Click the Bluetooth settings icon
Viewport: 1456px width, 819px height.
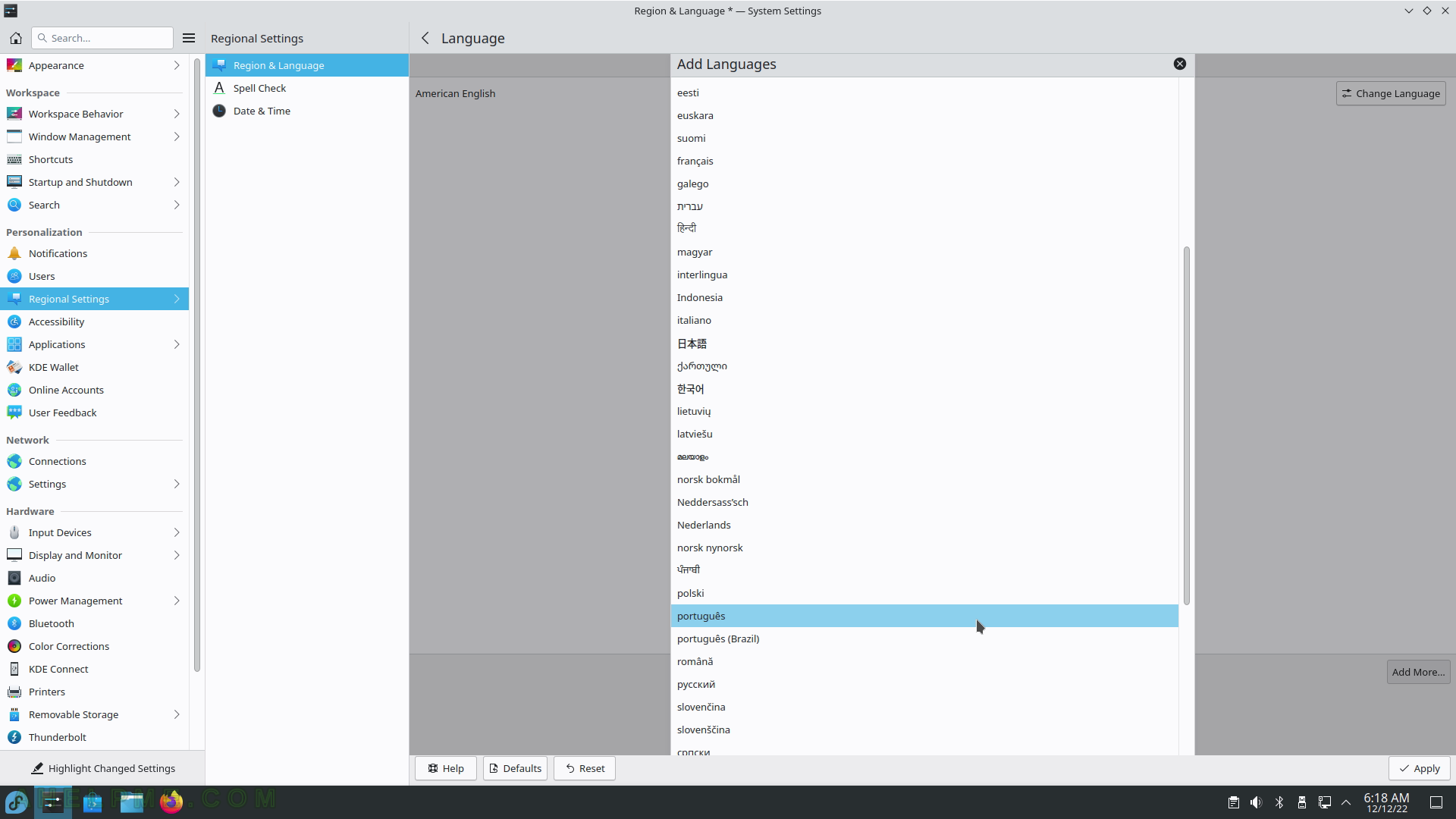[x=14, y=623]
